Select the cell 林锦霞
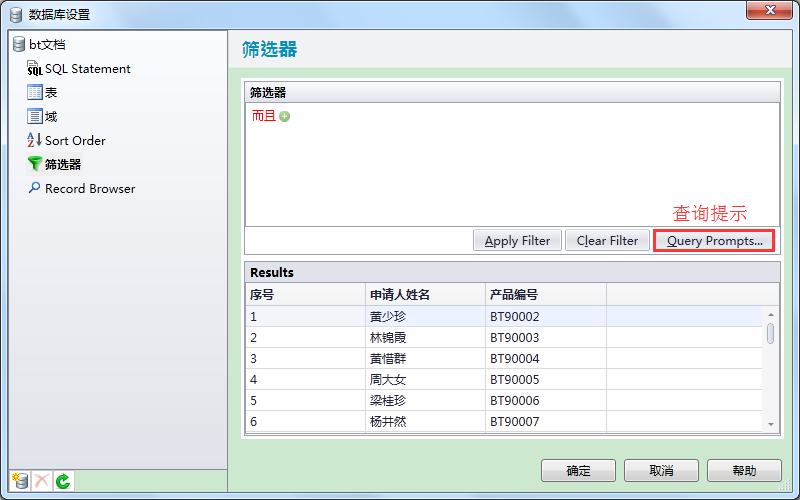Image resolution: width=800 pixels, height=500 pixels. (426, 337)
